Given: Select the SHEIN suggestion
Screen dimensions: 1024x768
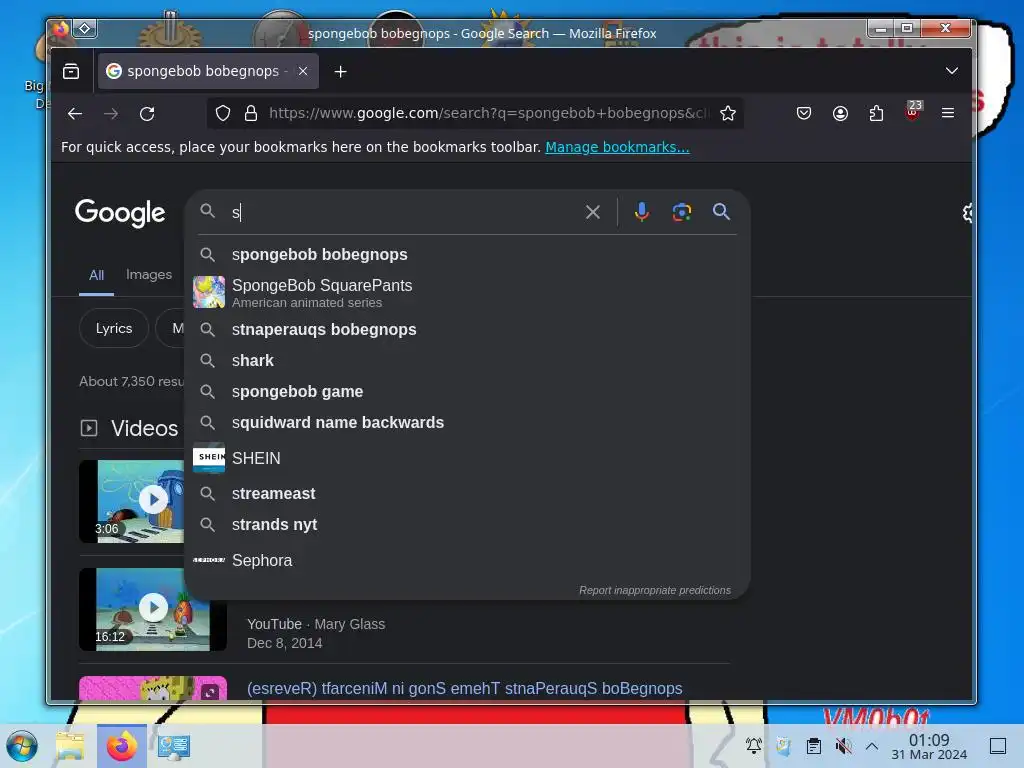Looking at the screenshot, I should pos(466,458).
